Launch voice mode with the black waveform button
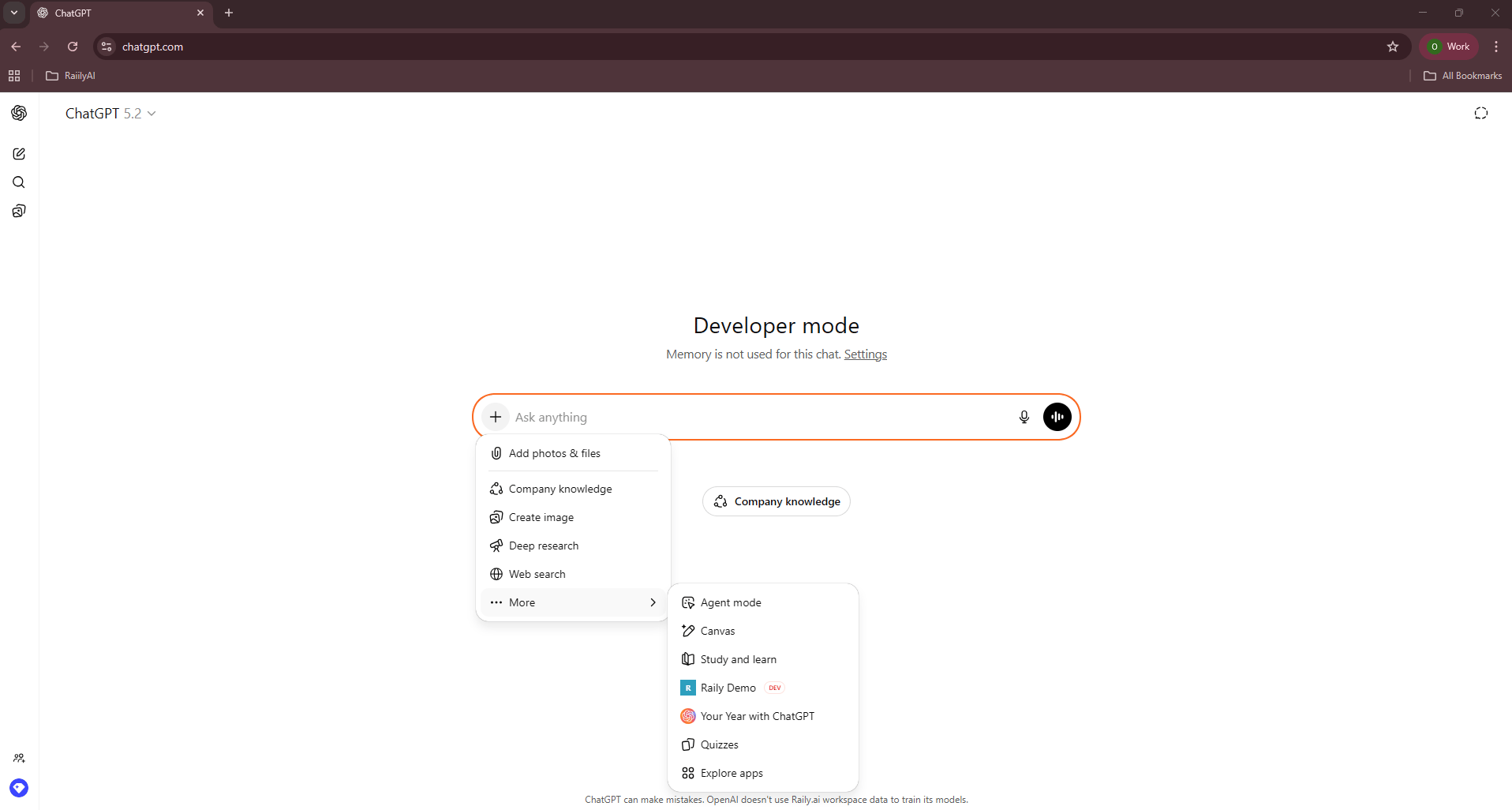Viewport: 1512px width, 810px height. pyautogui.click(x=1057, y=417)
